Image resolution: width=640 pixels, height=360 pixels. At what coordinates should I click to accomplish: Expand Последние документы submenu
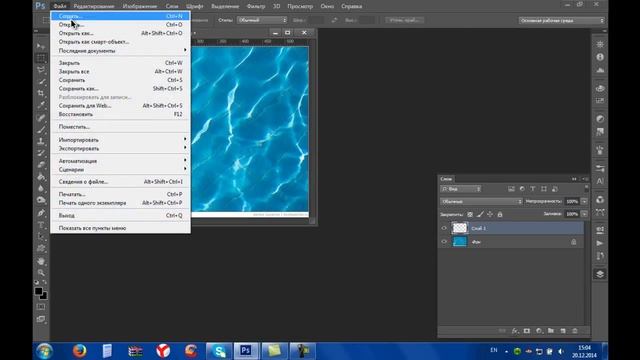(120, 51)
